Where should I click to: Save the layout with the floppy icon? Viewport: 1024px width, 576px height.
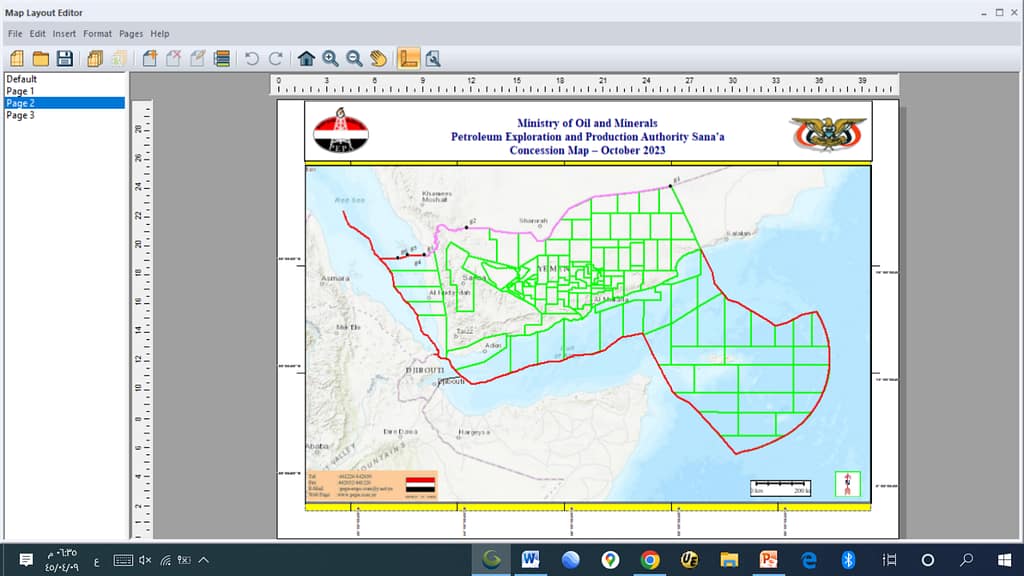65,58
